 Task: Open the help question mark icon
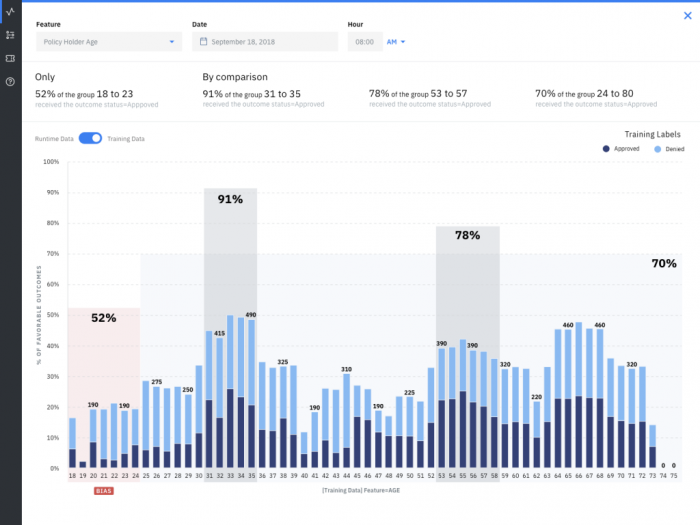(10, 81)
